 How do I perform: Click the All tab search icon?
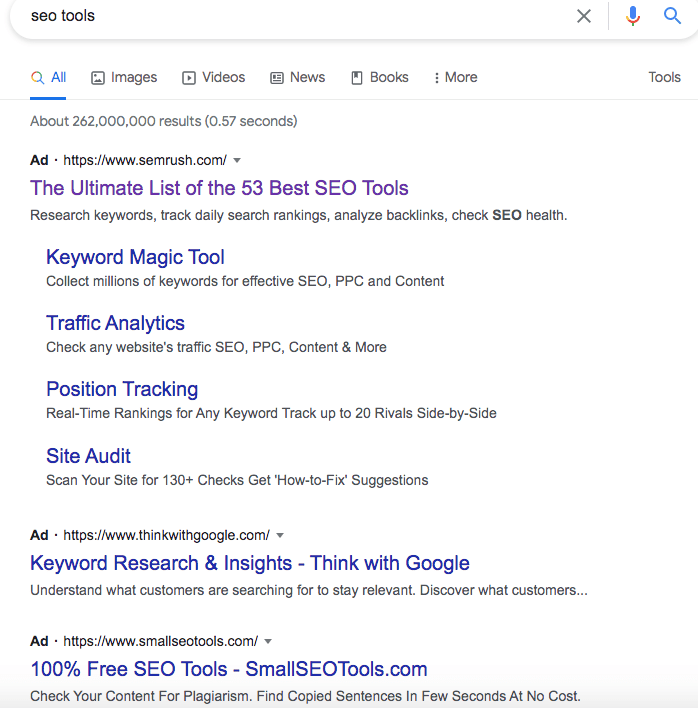pyautogui.click(x=37, y=78)
